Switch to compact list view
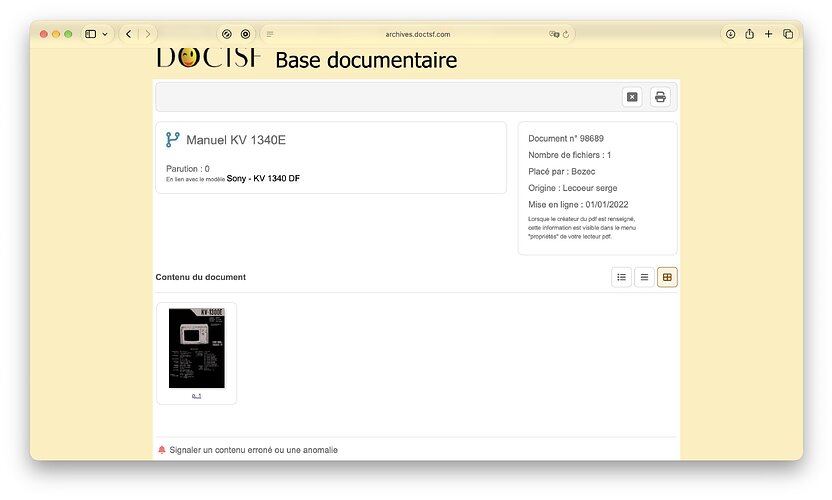Viewport: 832px width, 500px height. pos(644,277)
